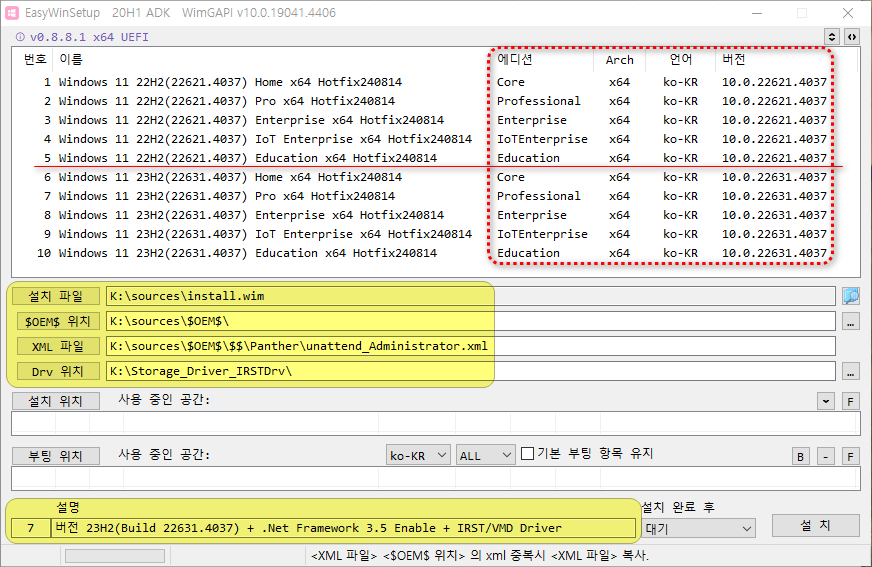Click the info icon next to v0.8.8.1

click(20, 37)
